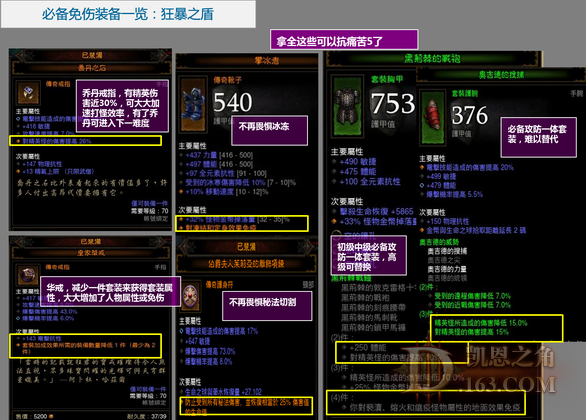Click the banner 拿全这些可以抗痛苦5了
586x420 pixels.
click(x=344, y=40)
